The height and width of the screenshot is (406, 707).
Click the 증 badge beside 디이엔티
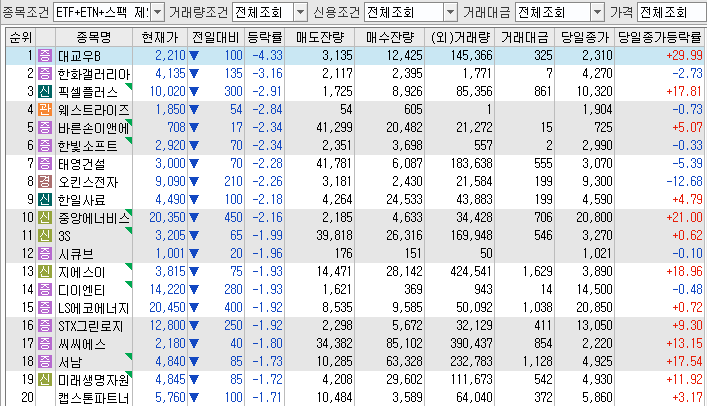[45, 290]
